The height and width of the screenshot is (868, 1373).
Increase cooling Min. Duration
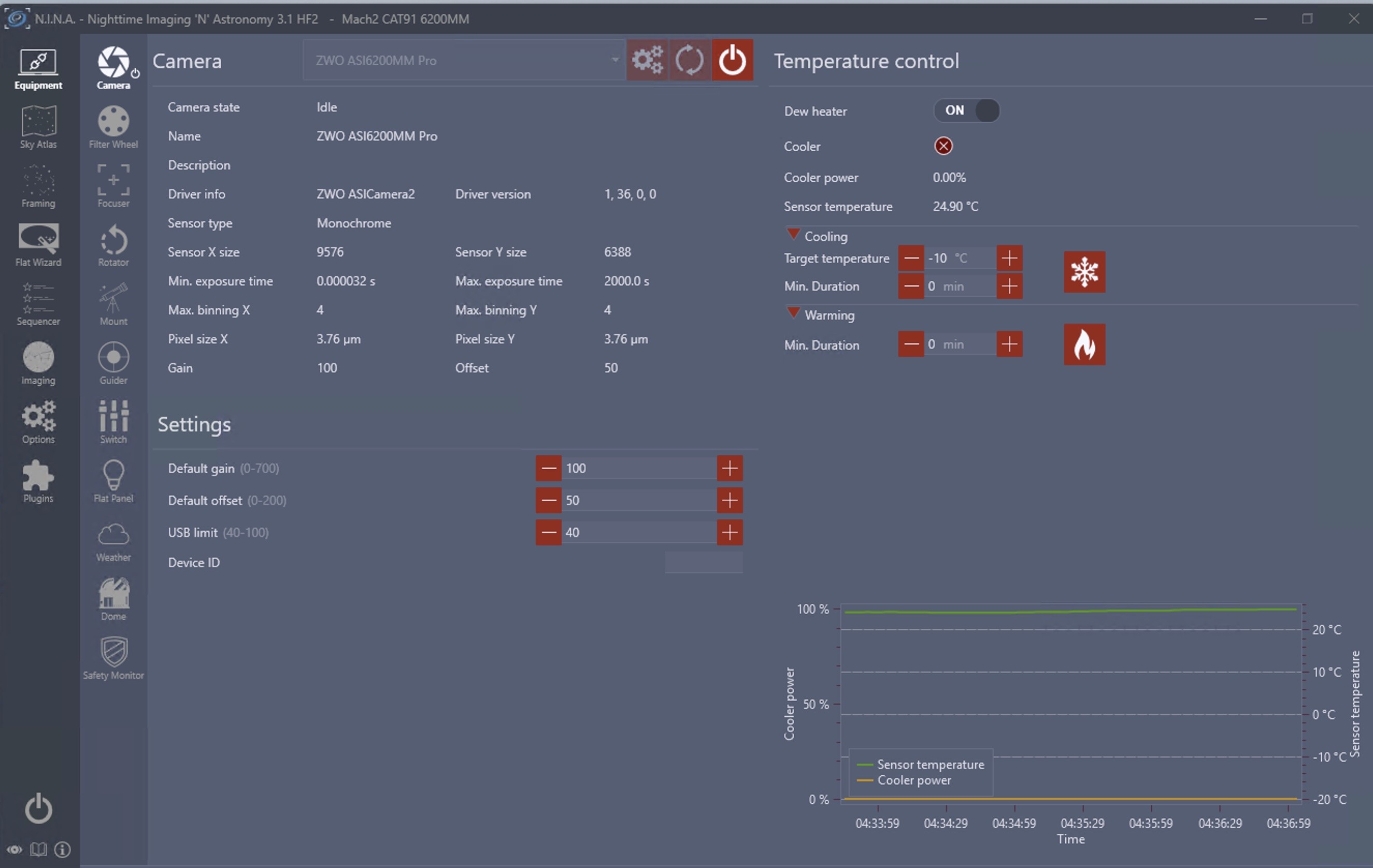pyautogui.click(x=1009, y=286)
